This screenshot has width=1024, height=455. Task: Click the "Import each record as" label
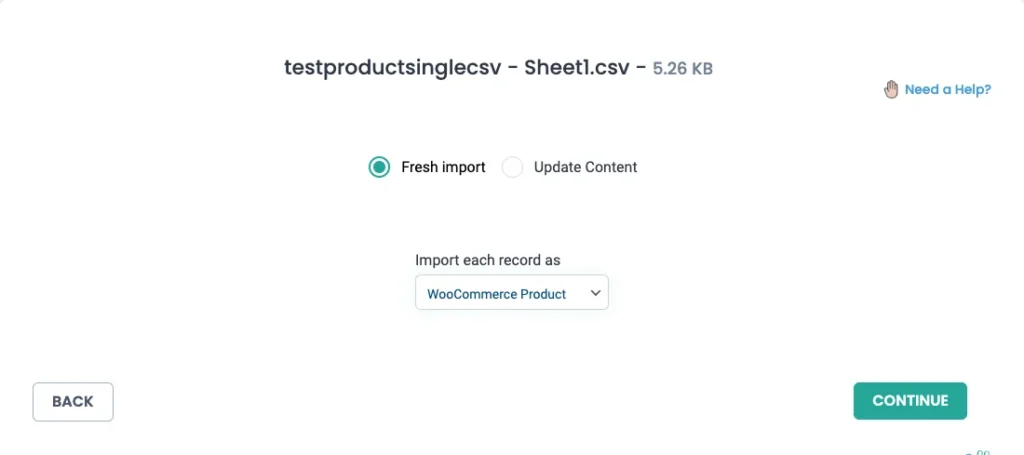[488, 260]
